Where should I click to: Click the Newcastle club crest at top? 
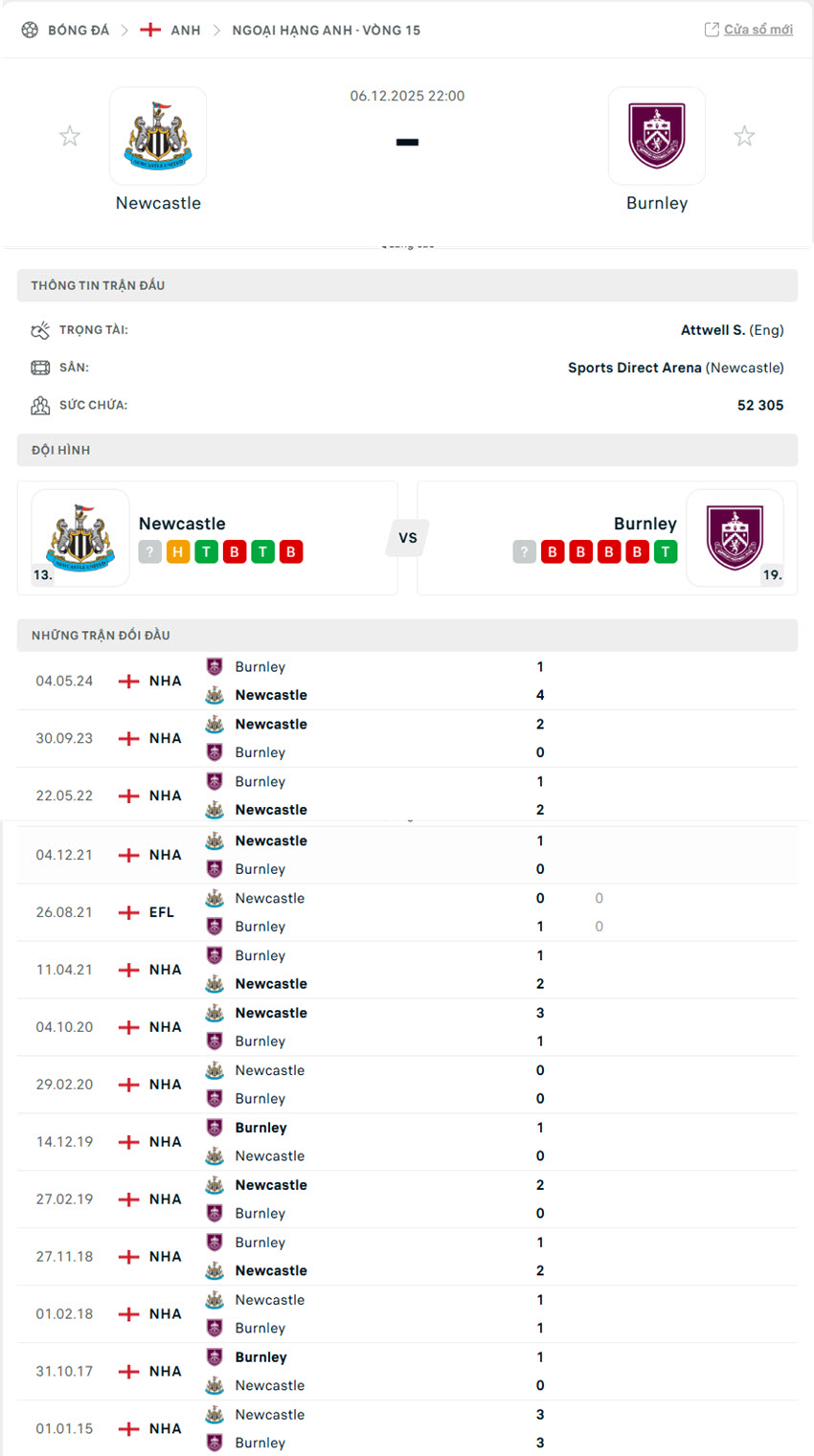(x=158, y=135)
